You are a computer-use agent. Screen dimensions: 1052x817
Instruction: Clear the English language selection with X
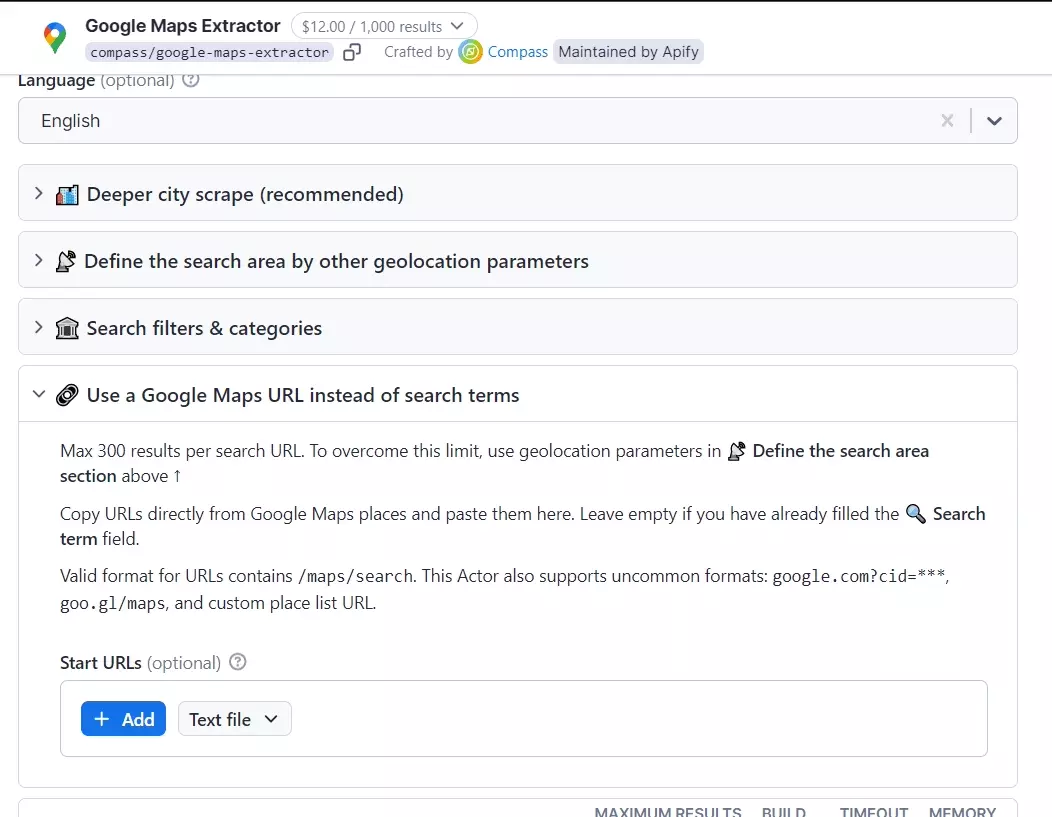click(x=947, y=120)
